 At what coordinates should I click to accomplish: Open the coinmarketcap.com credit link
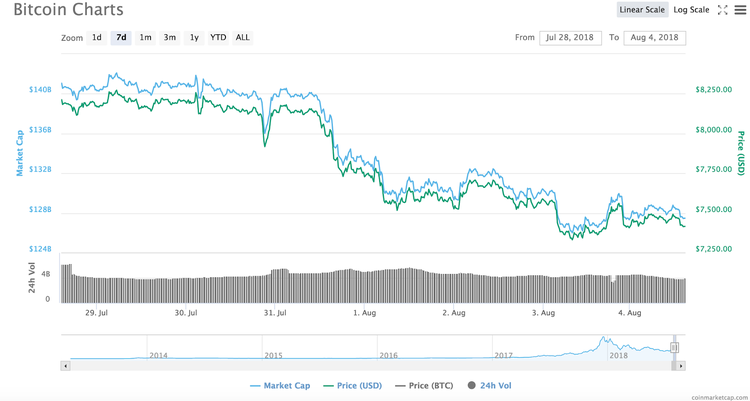(719, 397)
